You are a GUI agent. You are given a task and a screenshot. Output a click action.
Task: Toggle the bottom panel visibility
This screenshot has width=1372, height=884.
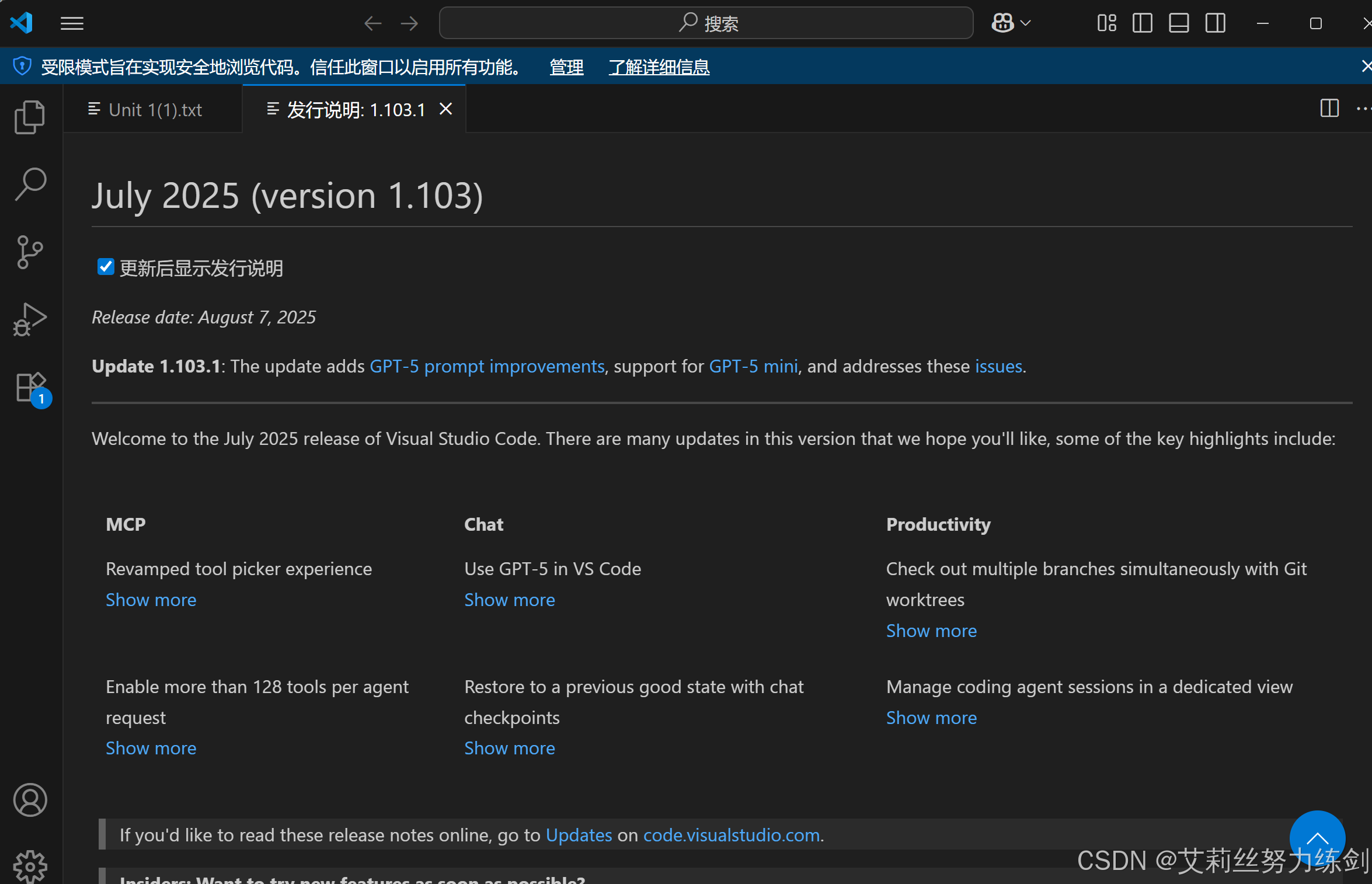[x=1179, y=23]
